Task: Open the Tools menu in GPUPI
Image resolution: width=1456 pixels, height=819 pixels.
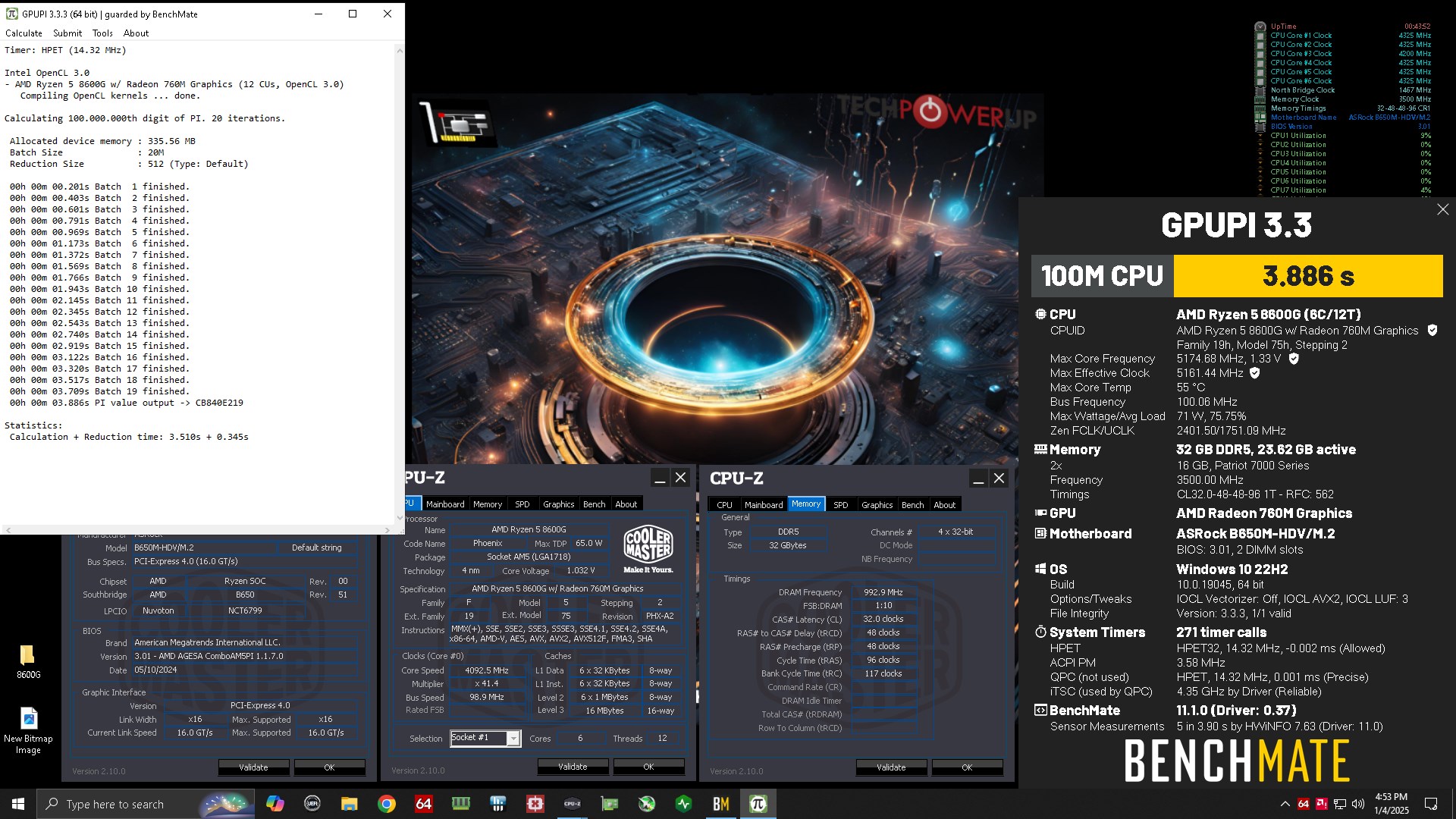Action: pos(102,33)
